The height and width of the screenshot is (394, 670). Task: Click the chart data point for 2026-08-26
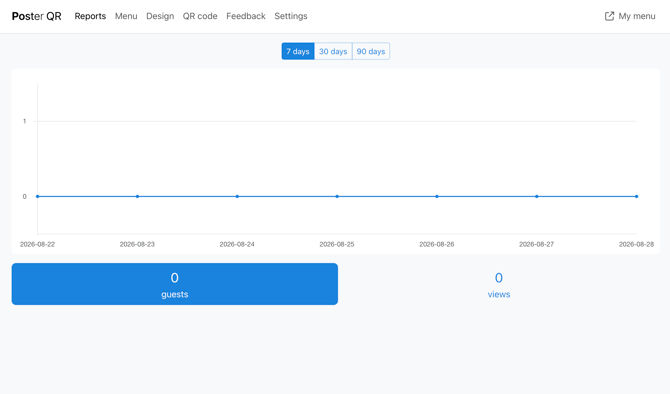coord(437,197)
